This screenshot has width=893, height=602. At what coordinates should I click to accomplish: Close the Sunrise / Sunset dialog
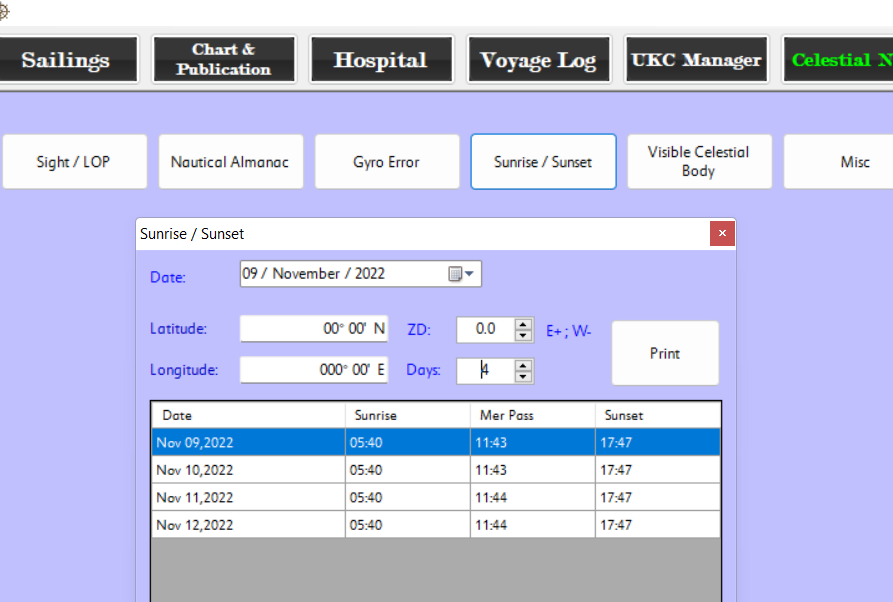tap(722, 234)
